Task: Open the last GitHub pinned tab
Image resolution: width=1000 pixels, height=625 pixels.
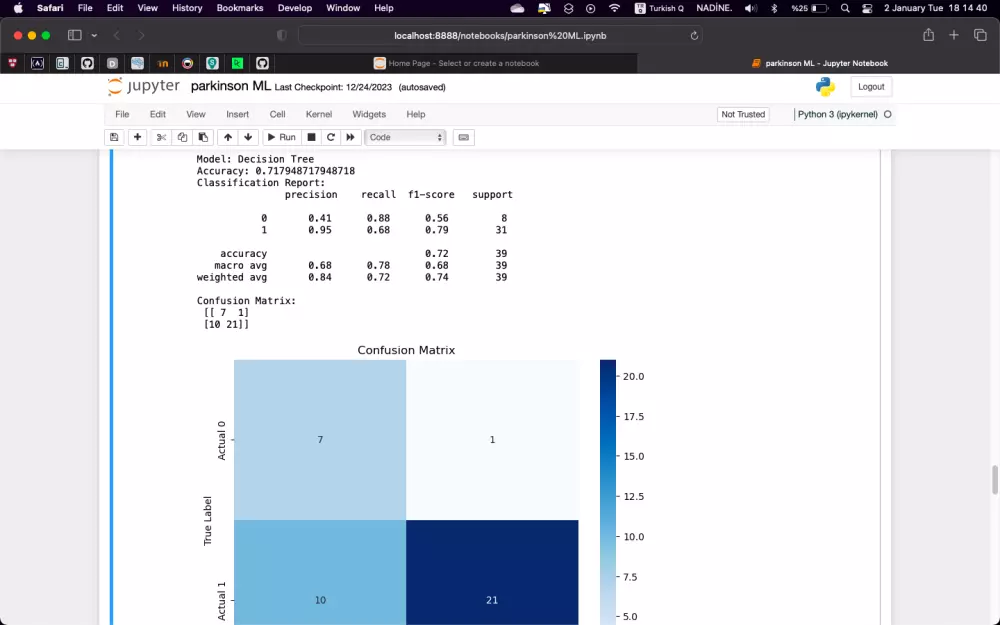Action: point(262,63)
